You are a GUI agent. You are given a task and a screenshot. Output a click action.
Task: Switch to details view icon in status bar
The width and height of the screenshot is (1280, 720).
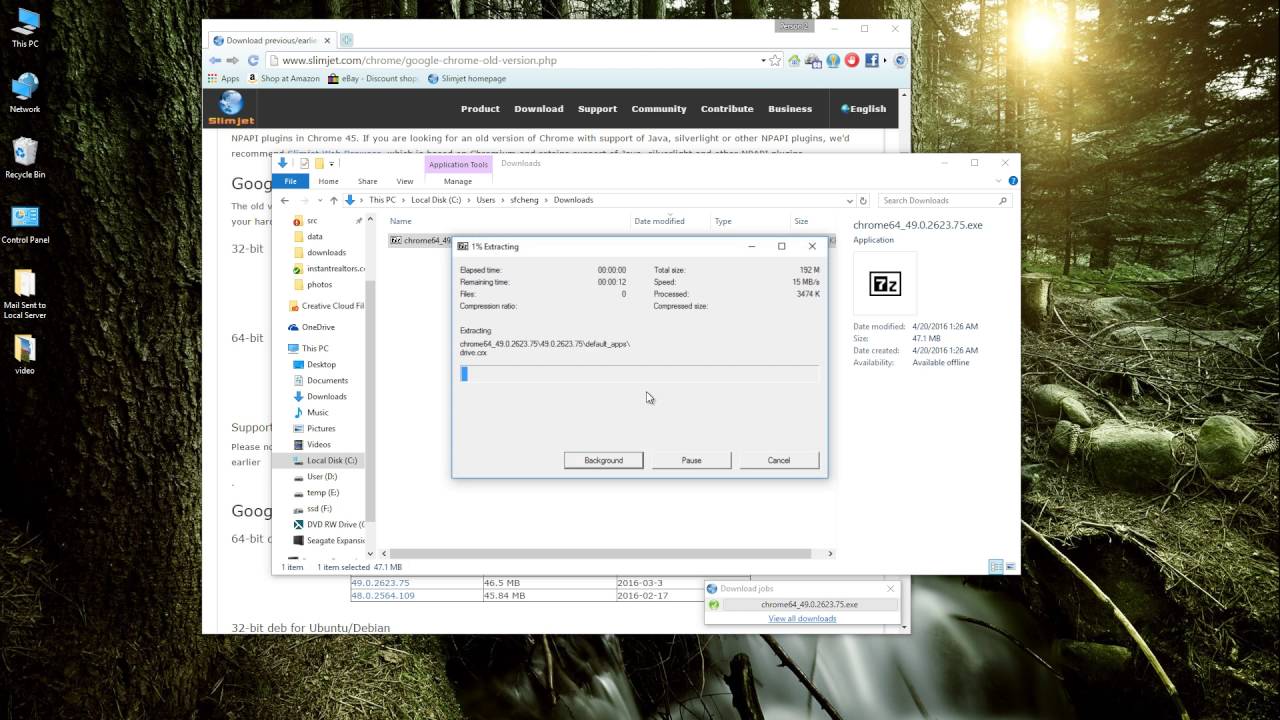[x=995, y=567]
